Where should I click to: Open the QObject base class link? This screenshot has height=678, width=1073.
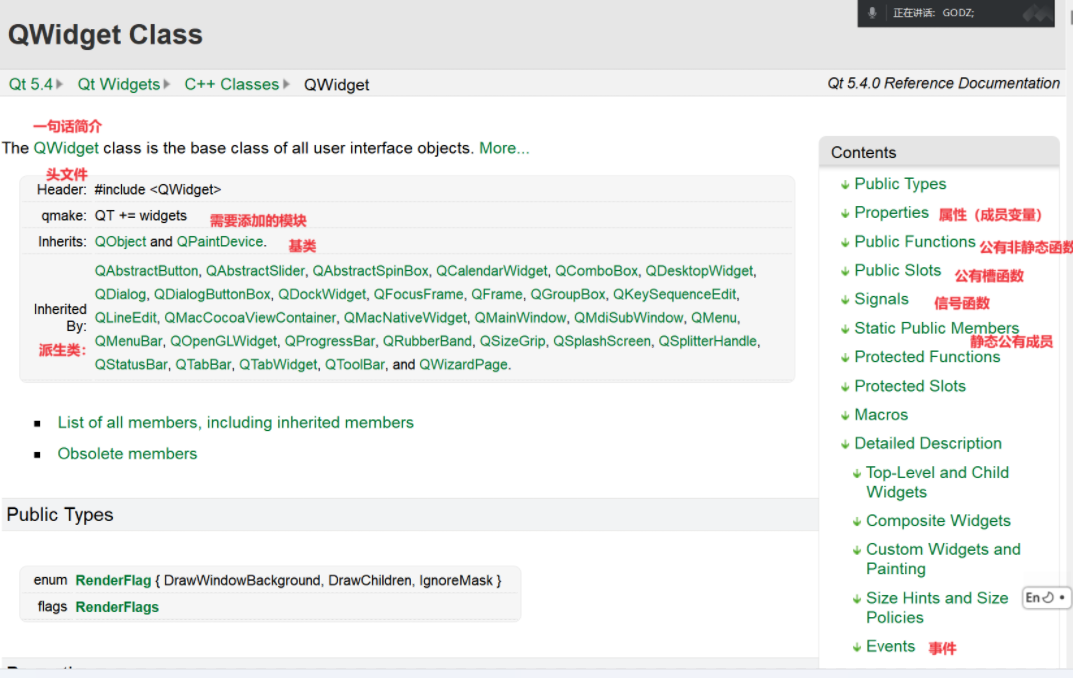pos(120,242)
